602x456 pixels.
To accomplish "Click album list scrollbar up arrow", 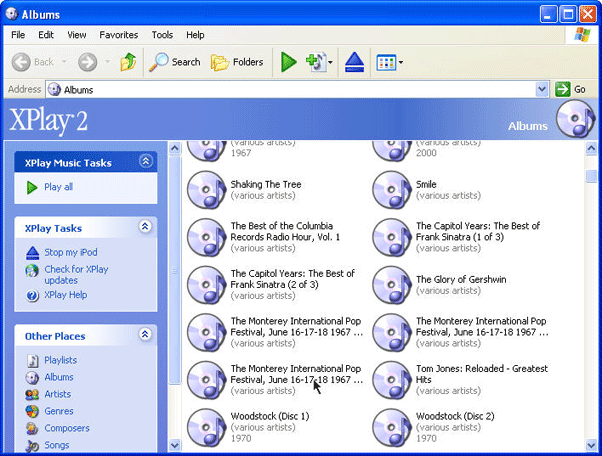I will coord(591,148).
